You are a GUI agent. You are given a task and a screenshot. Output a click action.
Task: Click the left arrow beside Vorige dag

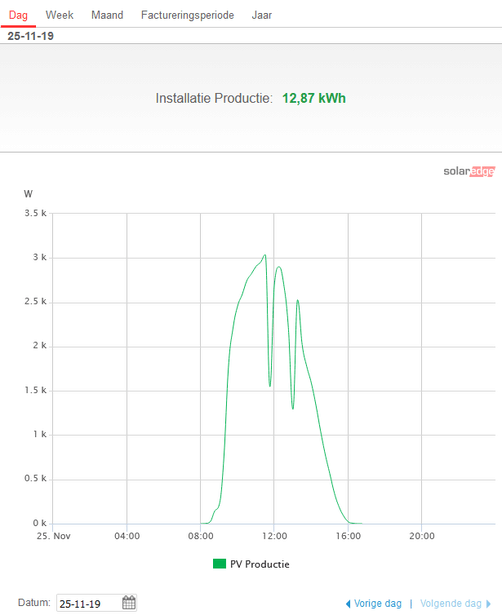pyautogui.click(x=348, y=604)
